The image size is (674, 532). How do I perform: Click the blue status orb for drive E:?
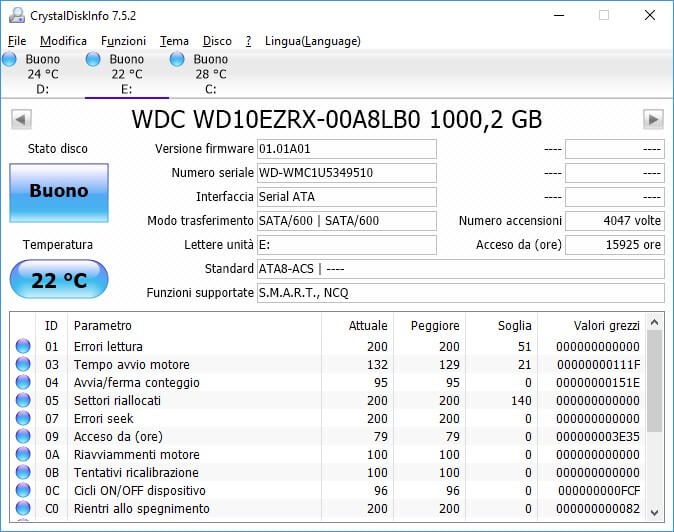click(x=93, y=59)
